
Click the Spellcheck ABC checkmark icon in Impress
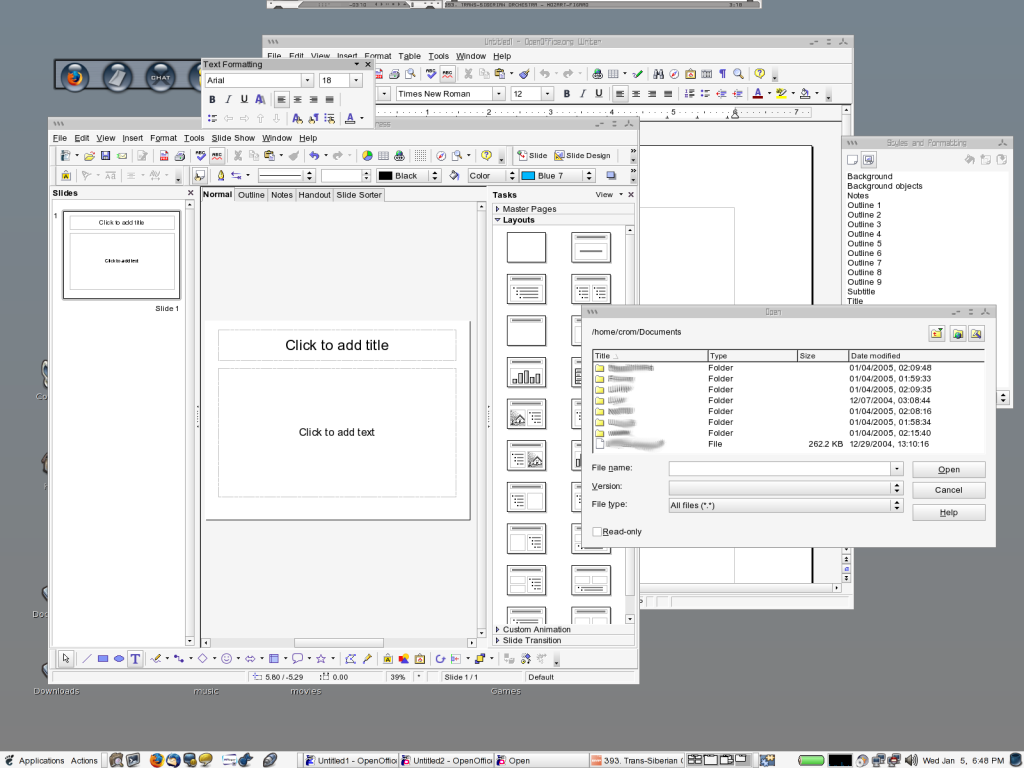click(x=200, y=155)
